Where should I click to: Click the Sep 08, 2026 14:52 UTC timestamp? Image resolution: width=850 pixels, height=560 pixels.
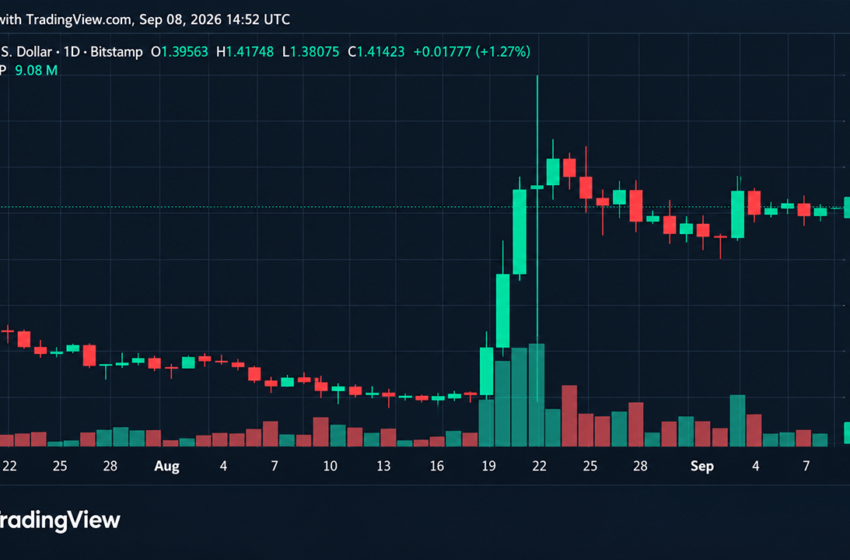coord(215,20)
